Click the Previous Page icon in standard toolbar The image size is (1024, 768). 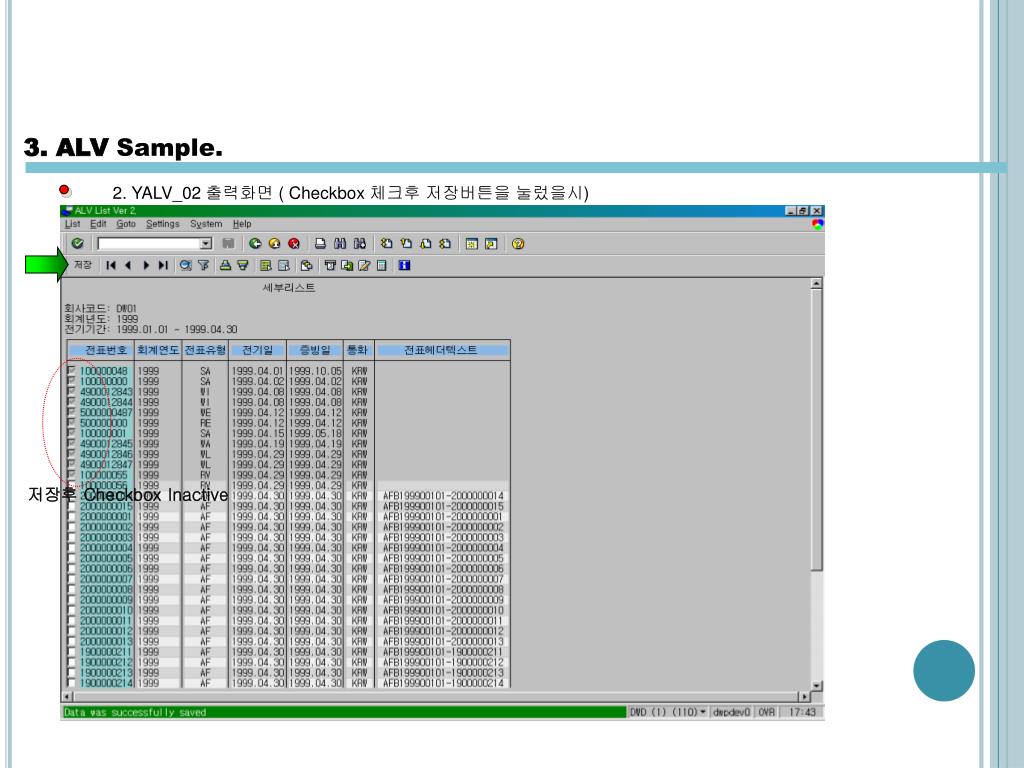coord(406,244)
